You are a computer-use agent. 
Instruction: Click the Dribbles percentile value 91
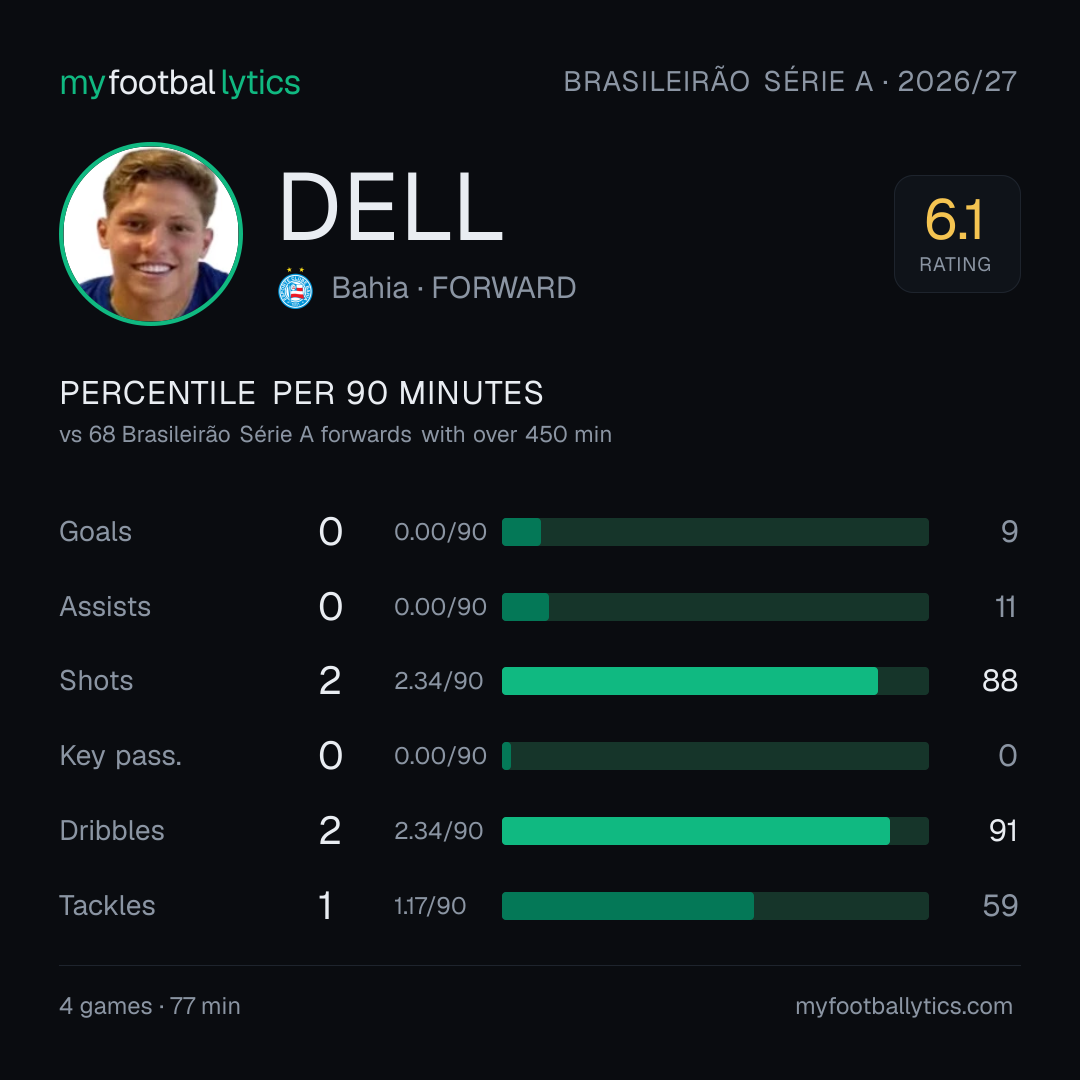click(x=1003, y=831)
